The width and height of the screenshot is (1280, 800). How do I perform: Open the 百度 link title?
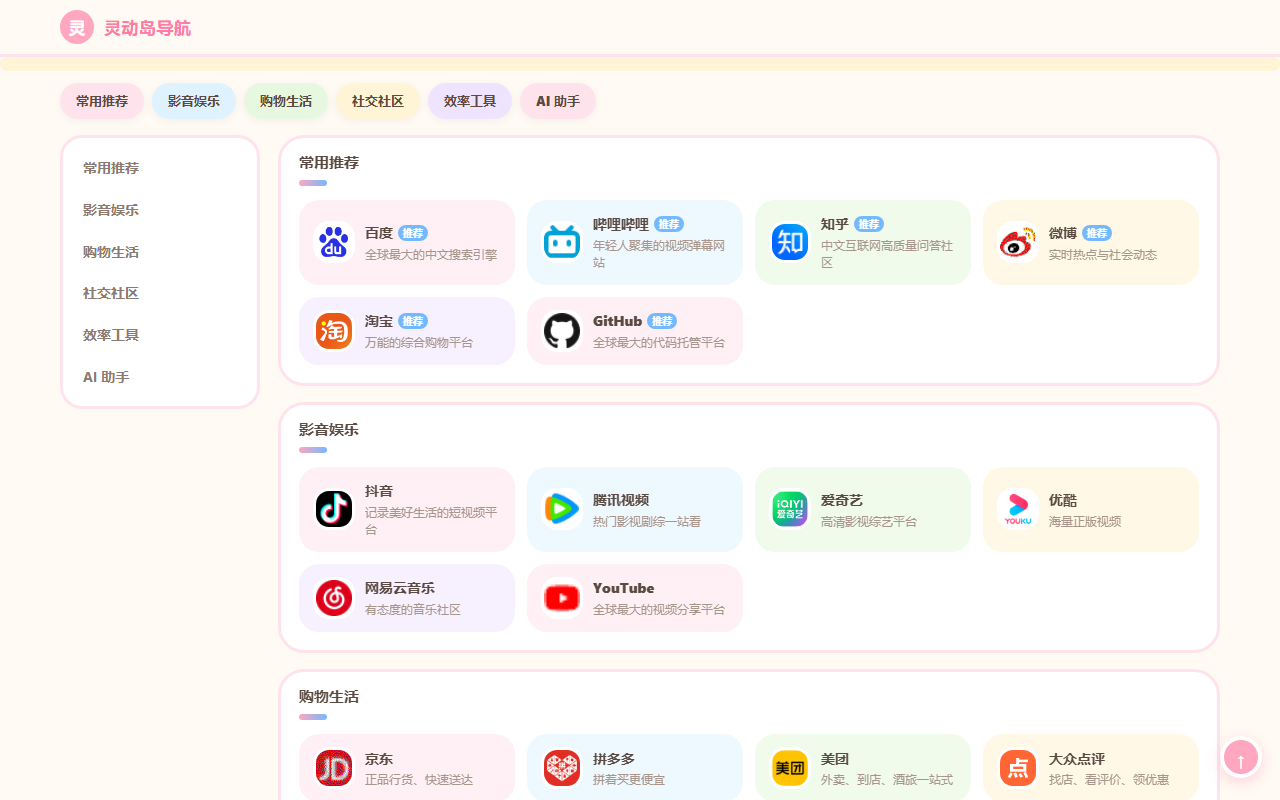pyautogui.click(x=379, y=233)
